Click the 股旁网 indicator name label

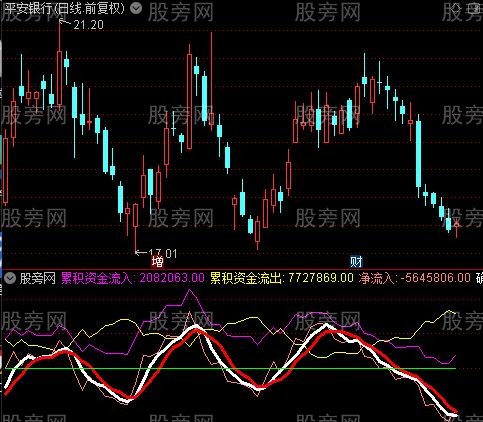[x=37, y=278]
